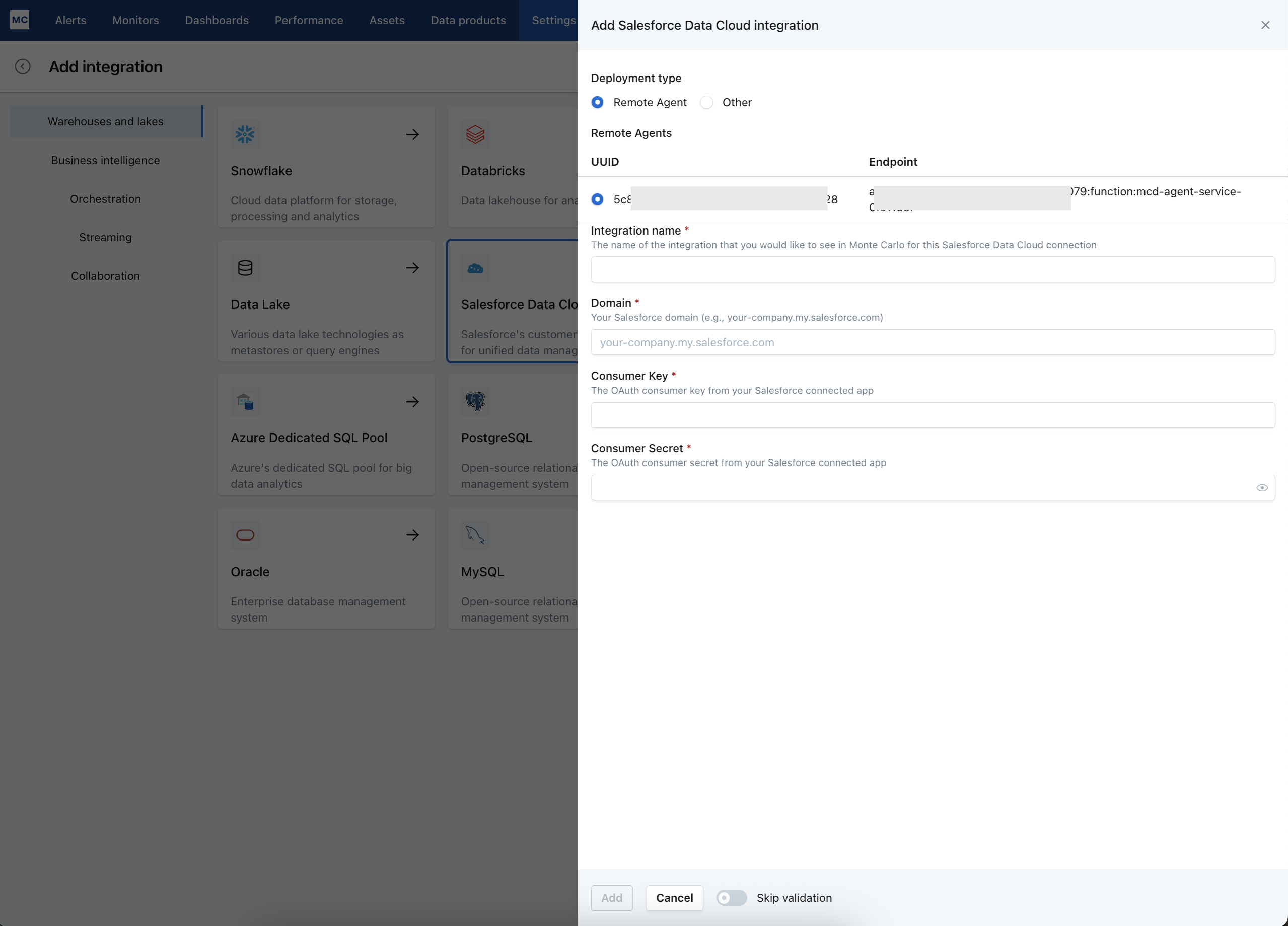Open Data products in top navigation
The height and width of the screenshot is (926, 1288).
point(468,21)
